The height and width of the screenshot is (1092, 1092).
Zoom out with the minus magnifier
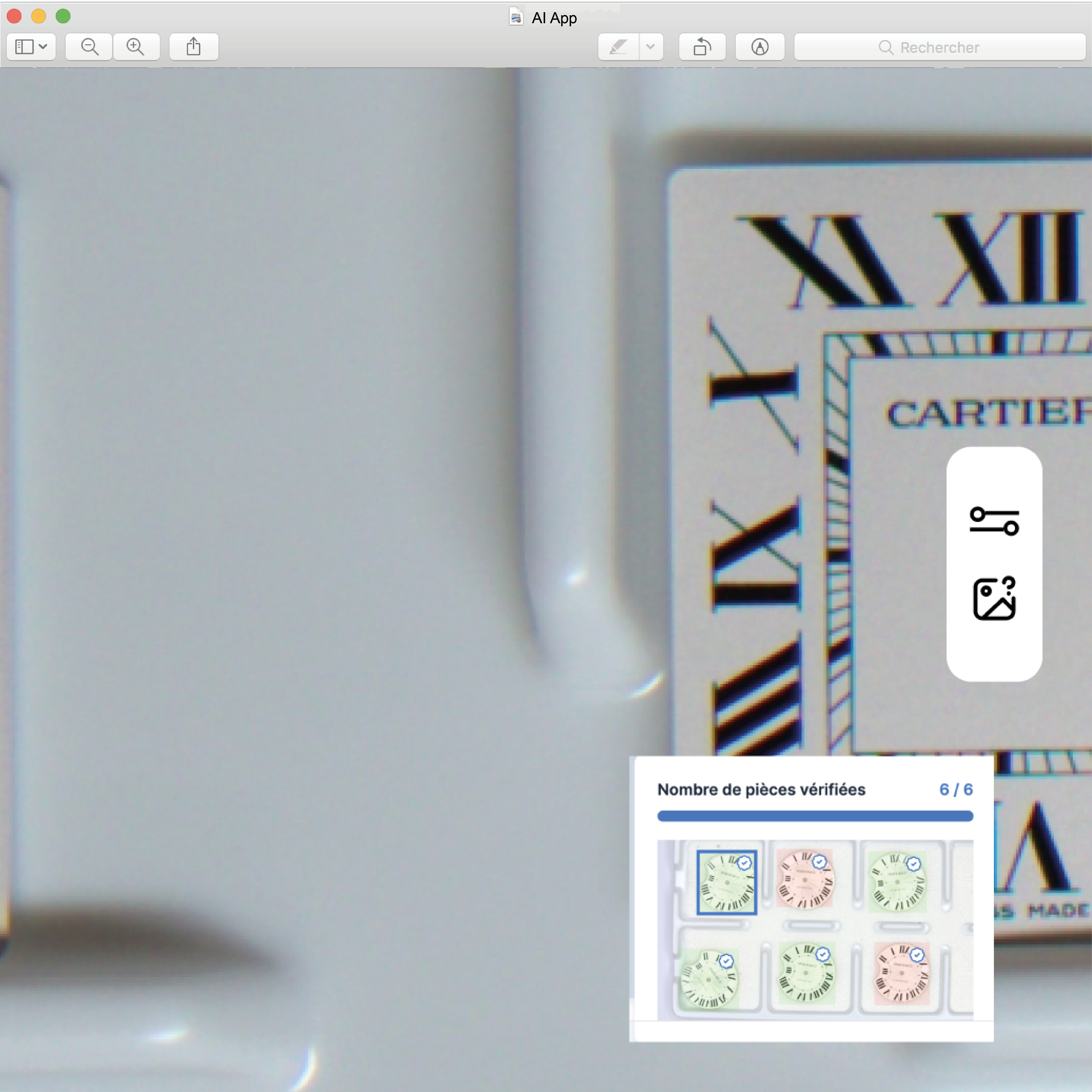89,47
